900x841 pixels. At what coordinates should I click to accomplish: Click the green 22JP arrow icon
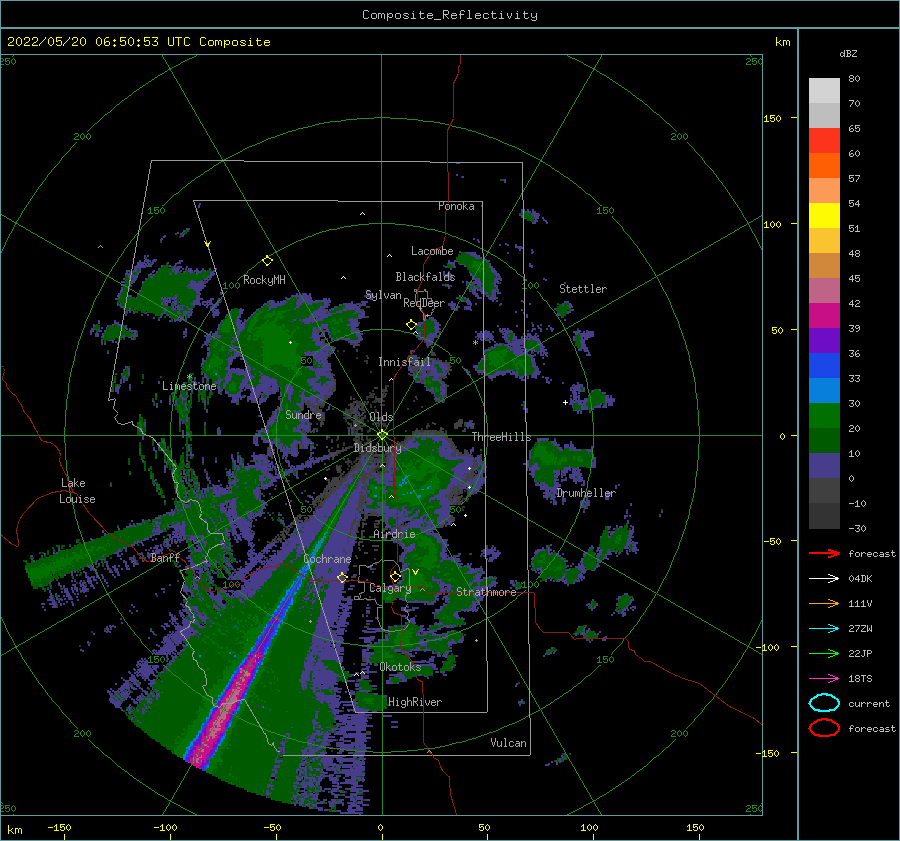[x=824, y=653]
